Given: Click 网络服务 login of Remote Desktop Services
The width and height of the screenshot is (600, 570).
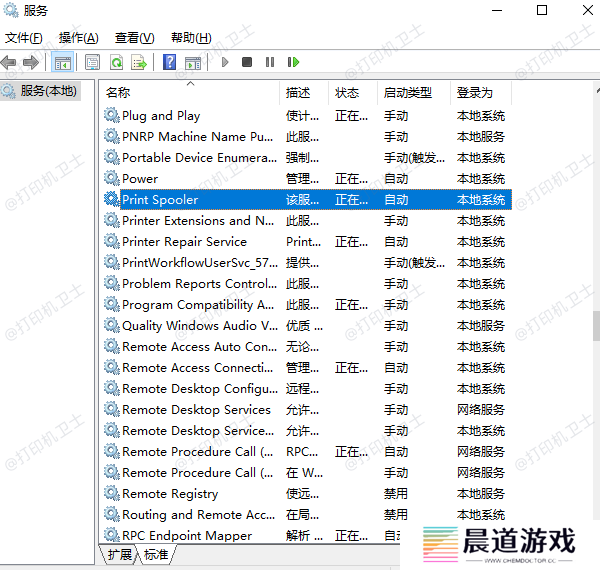Looking at the screenshot, I should pos(481,410).
